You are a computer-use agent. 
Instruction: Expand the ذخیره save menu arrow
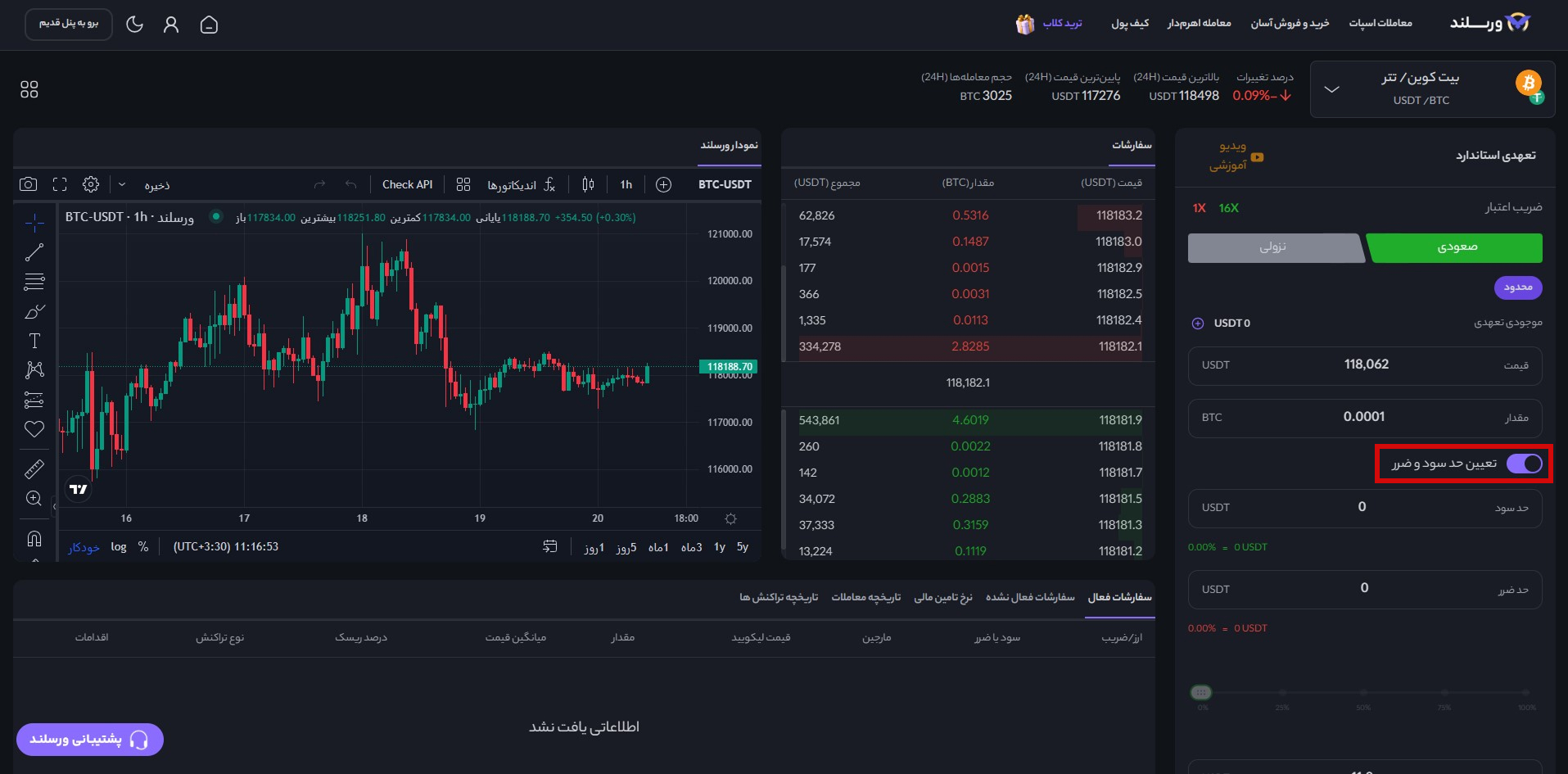(x=121, y=184)
